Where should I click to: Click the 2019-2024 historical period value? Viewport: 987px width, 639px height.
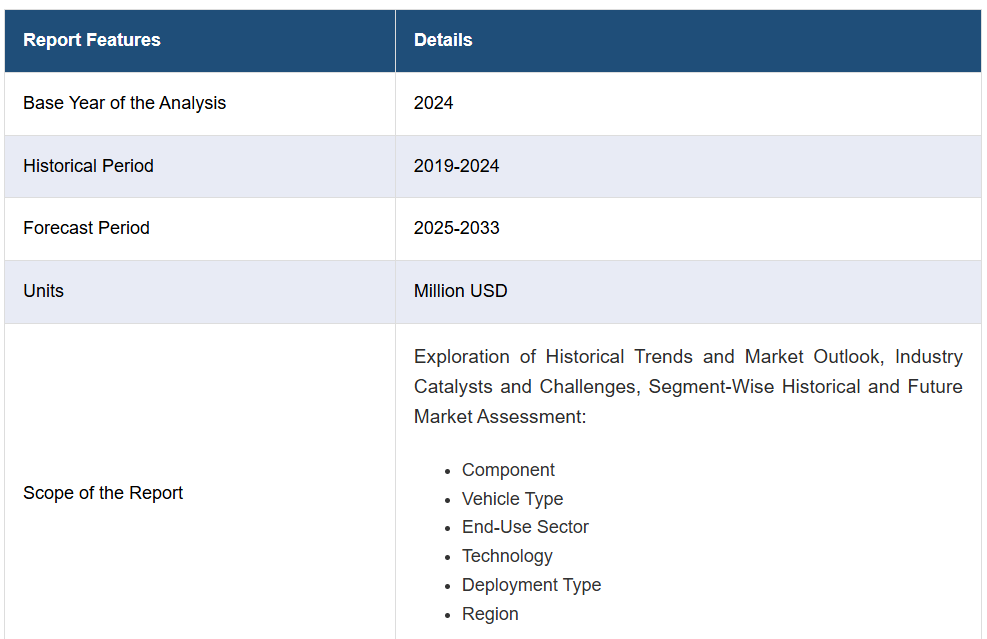pos(456,166)
